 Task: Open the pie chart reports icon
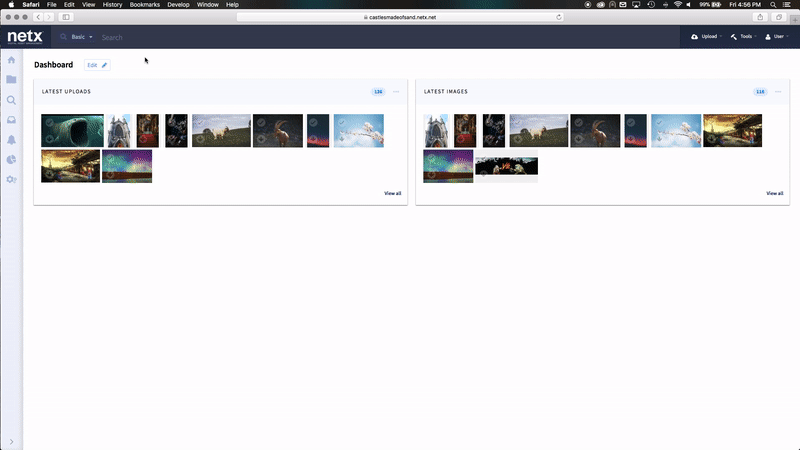tap(11, 159)
